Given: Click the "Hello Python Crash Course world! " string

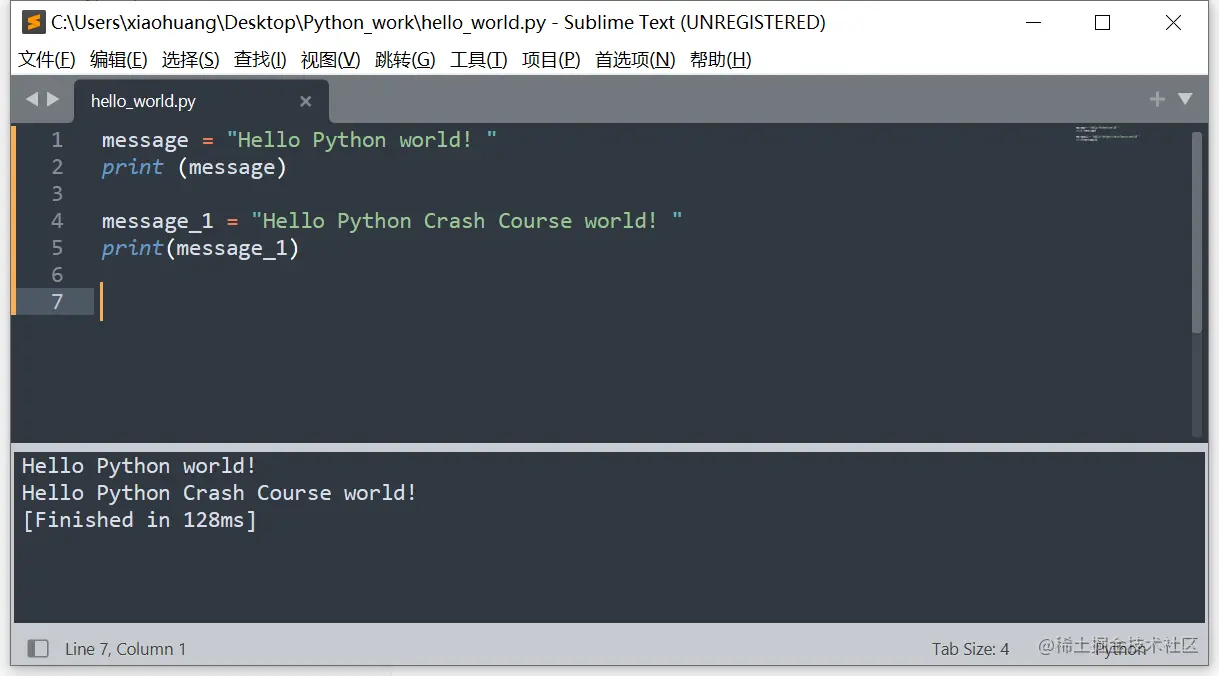Looking at the screenshot, I should pos(467,221).
